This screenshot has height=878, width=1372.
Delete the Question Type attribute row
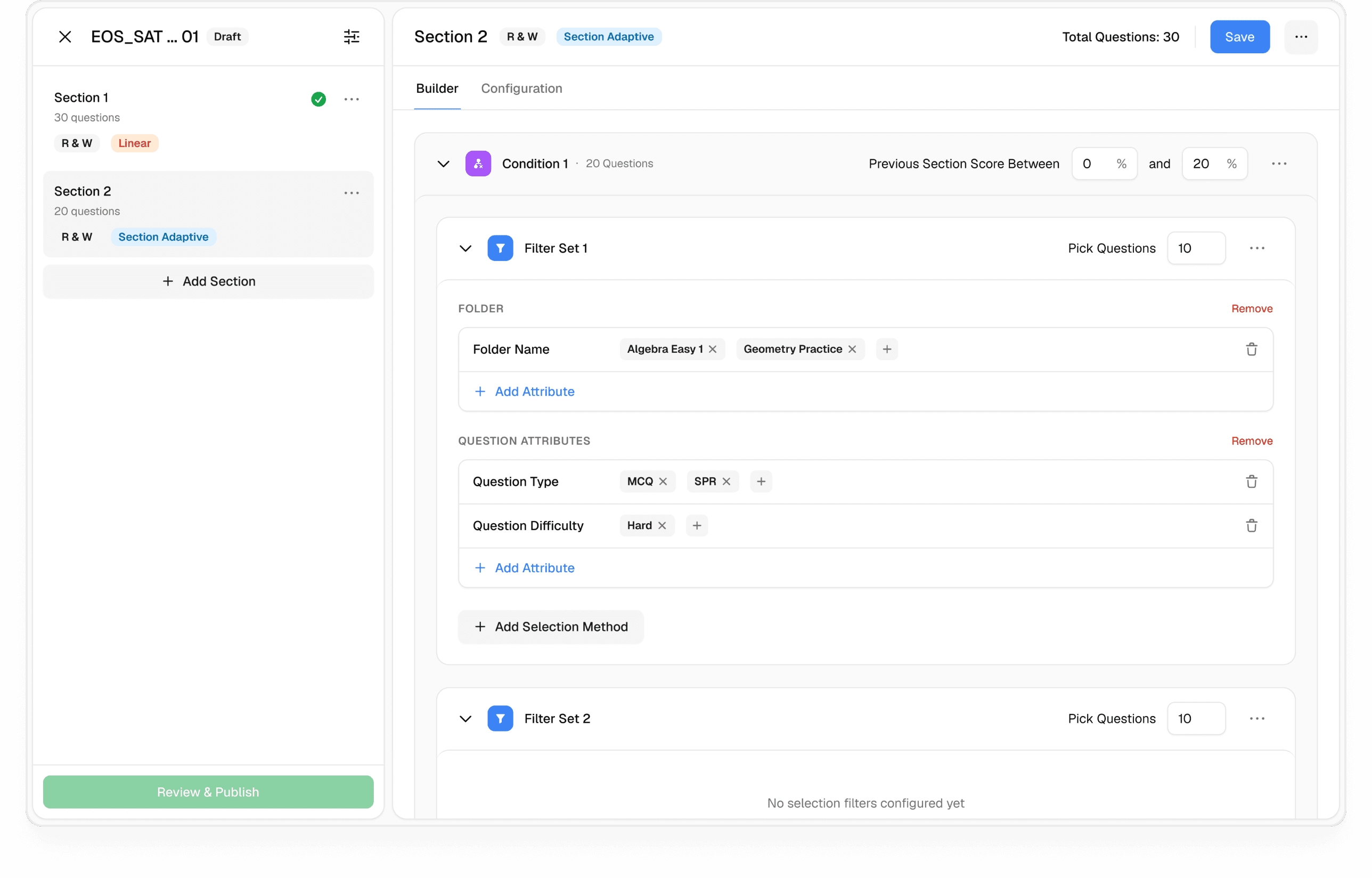(x=1251, y=481)
